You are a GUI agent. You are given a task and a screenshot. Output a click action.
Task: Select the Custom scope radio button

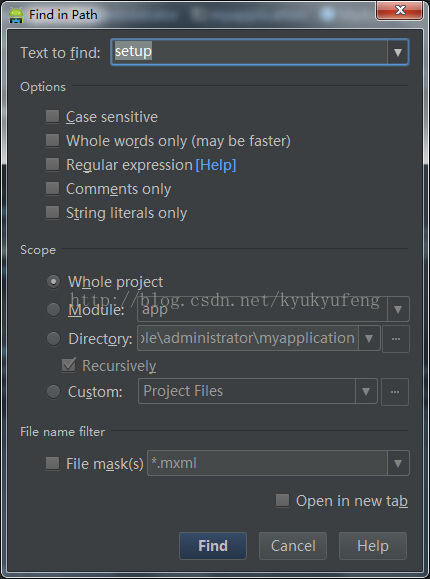[53, 391]
